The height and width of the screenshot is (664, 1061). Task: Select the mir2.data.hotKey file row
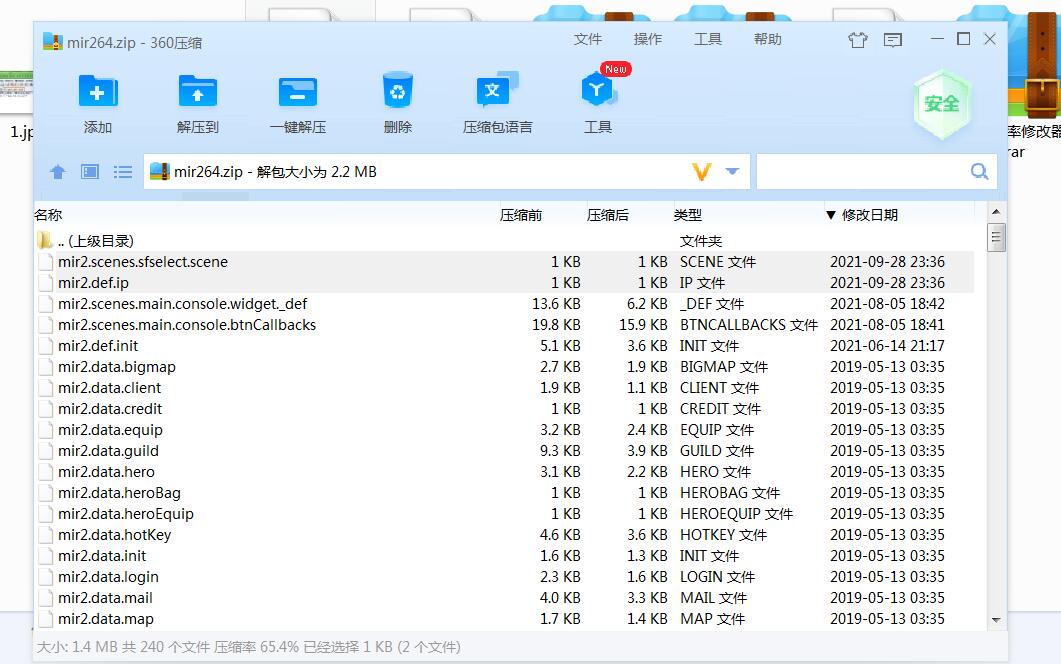114,535
